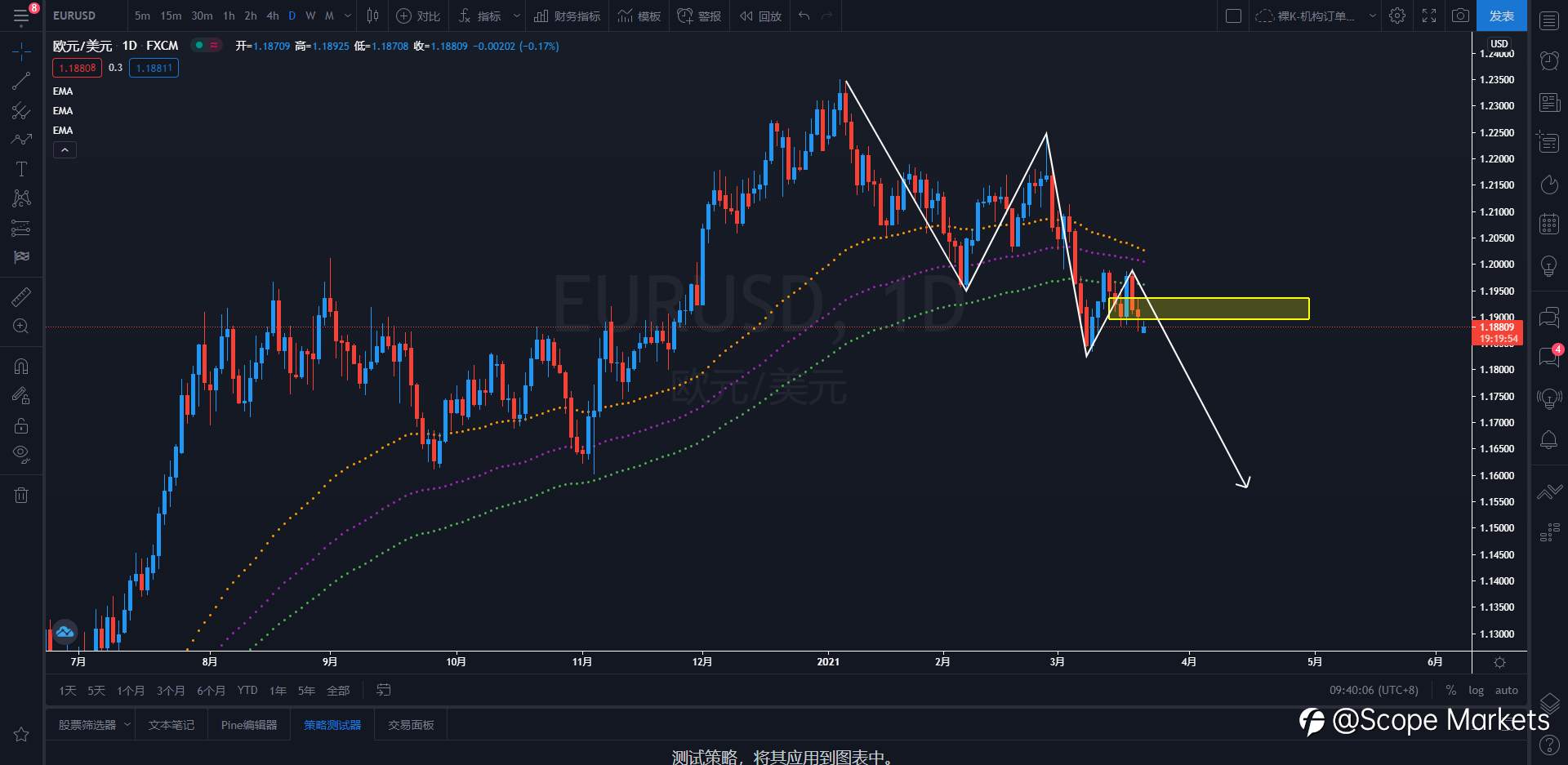
Task: Start bar replay mode
Action: click(x=760, y=16)
